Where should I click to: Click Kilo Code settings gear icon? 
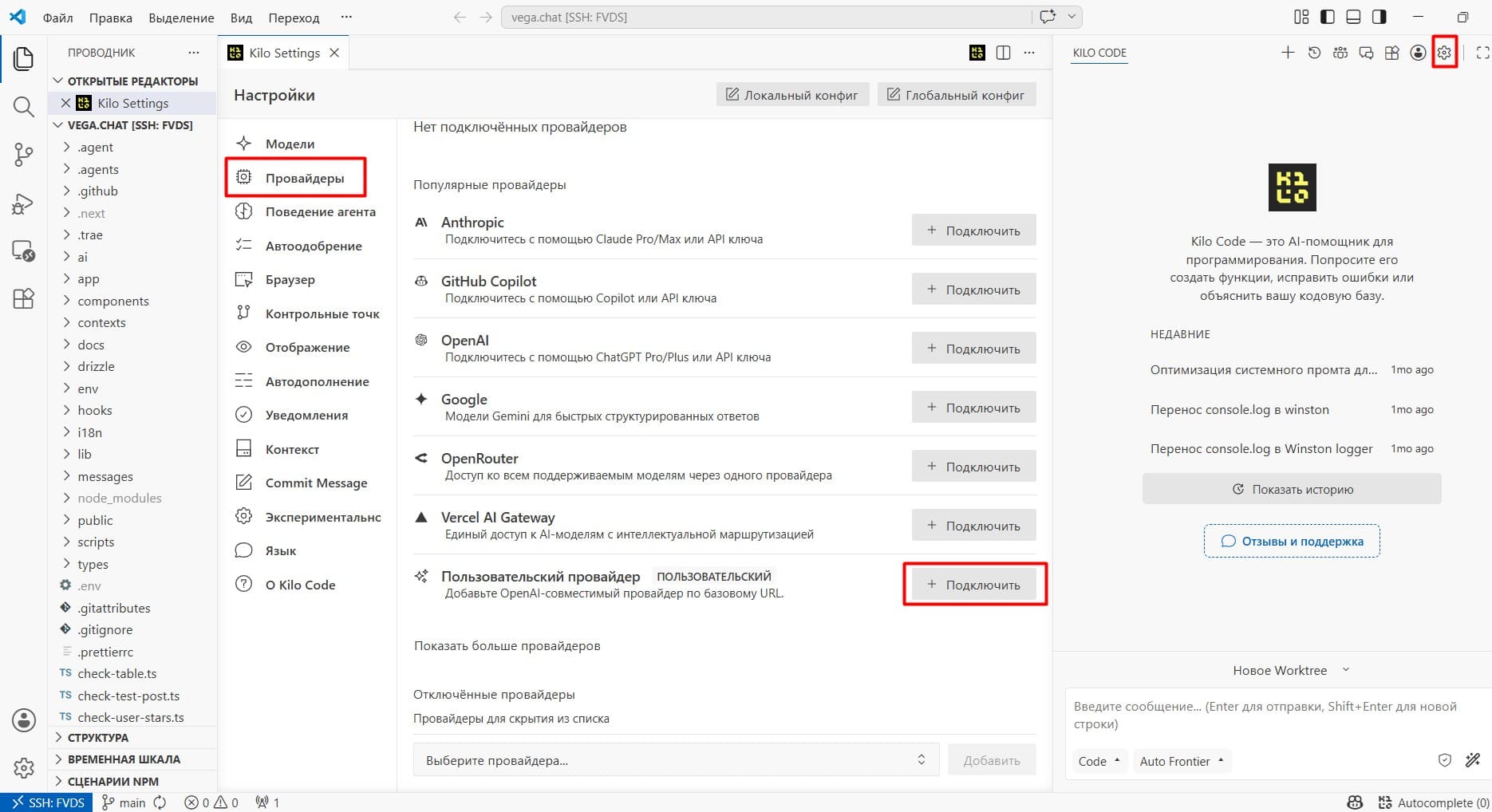point(1444,53)
